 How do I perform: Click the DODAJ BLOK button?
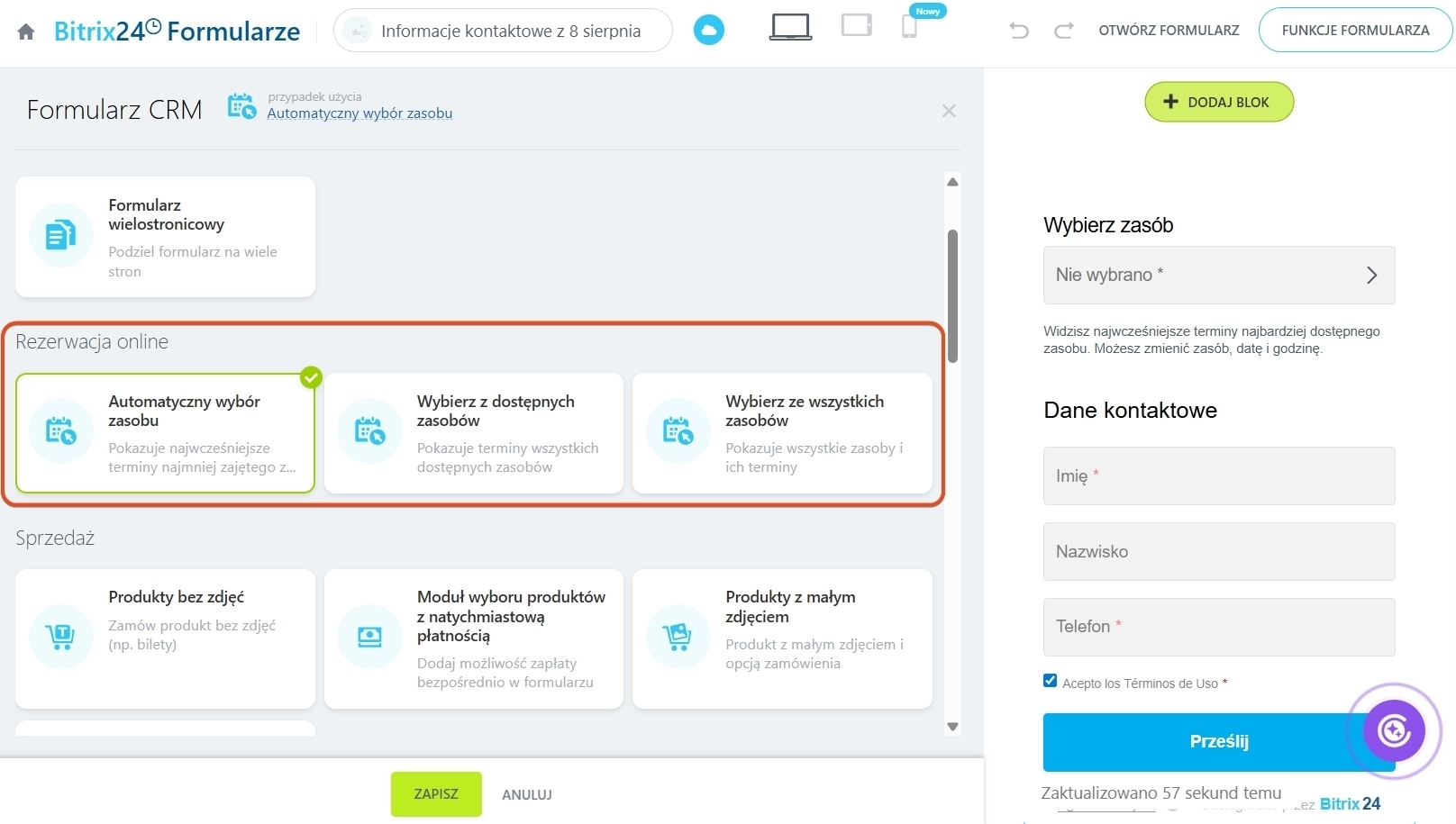[x=1219, y=102]
